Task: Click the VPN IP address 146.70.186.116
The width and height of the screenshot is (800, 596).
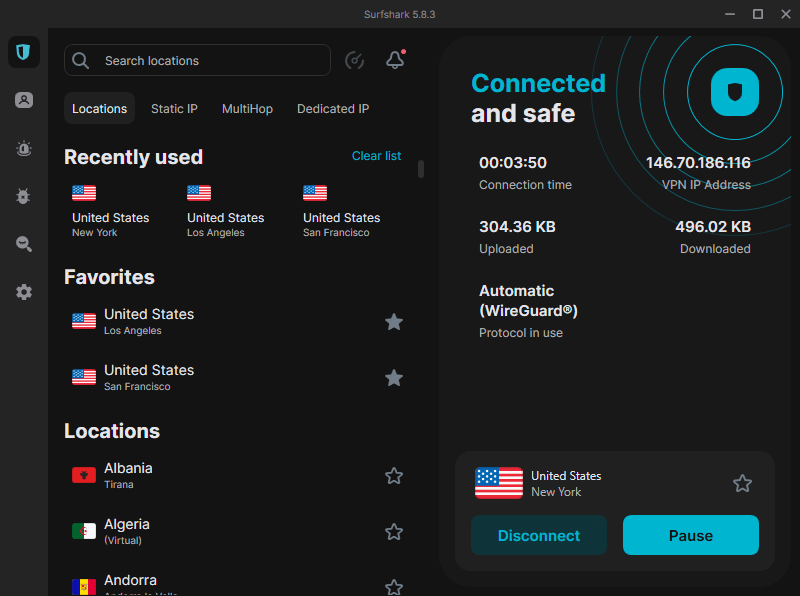Action: click(x=698, y=163)
